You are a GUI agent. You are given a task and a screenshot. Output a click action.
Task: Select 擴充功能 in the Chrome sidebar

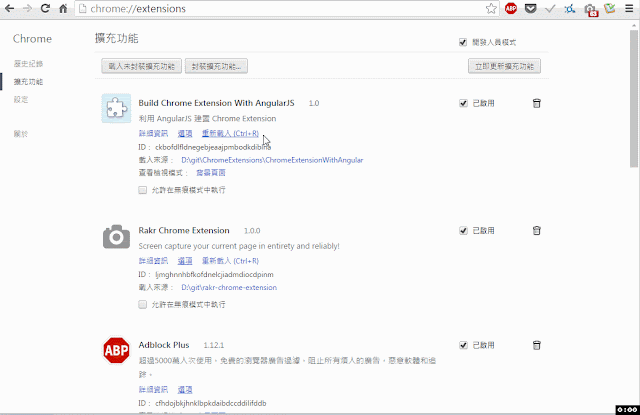pos(28,82)
